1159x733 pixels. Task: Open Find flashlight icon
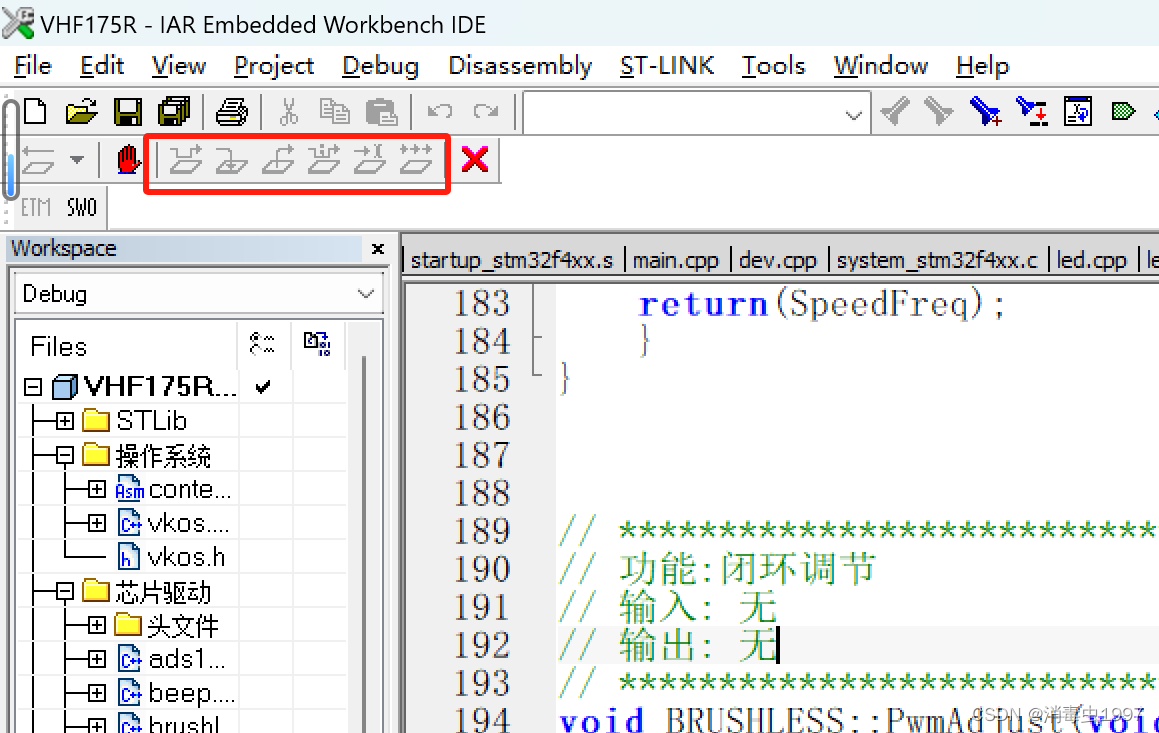[x=985, y=112]
